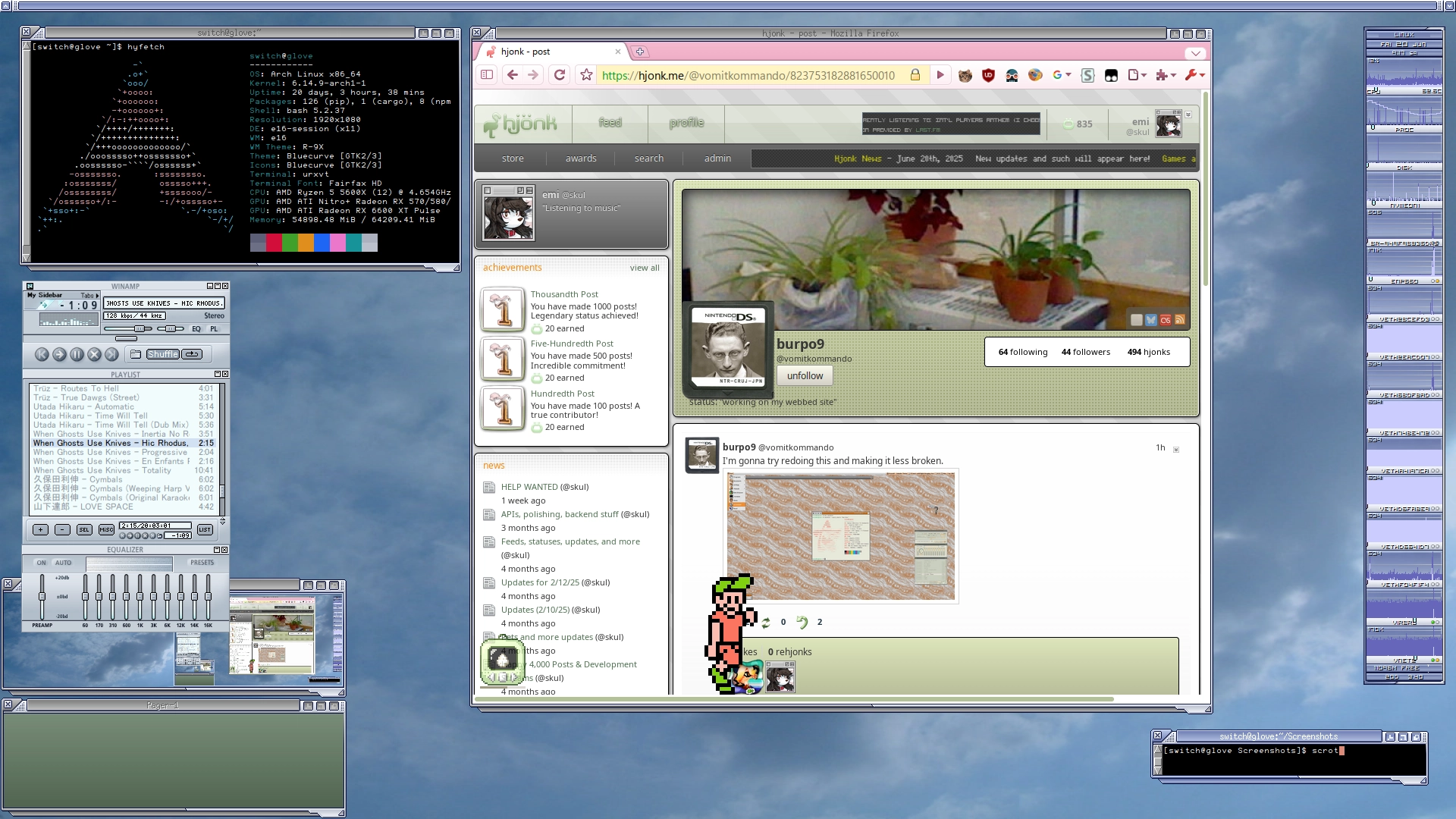The image size is (1456, 819).
Task: Select 'Utada Hikaru – Automatic' in playlist
Action: [x=123, y=406]
